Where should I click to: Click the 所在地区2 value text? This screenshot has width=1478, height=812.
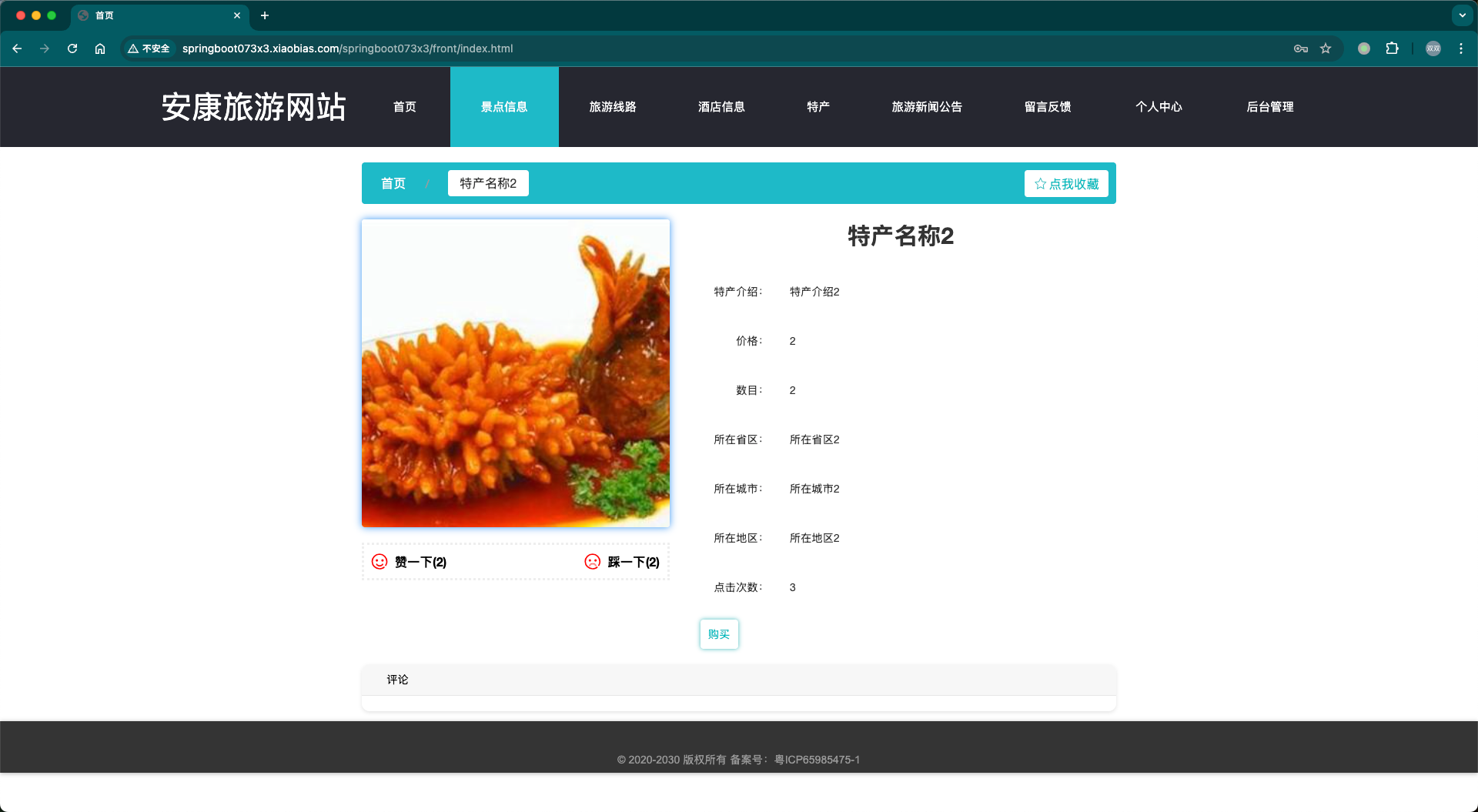click(814, 538)
